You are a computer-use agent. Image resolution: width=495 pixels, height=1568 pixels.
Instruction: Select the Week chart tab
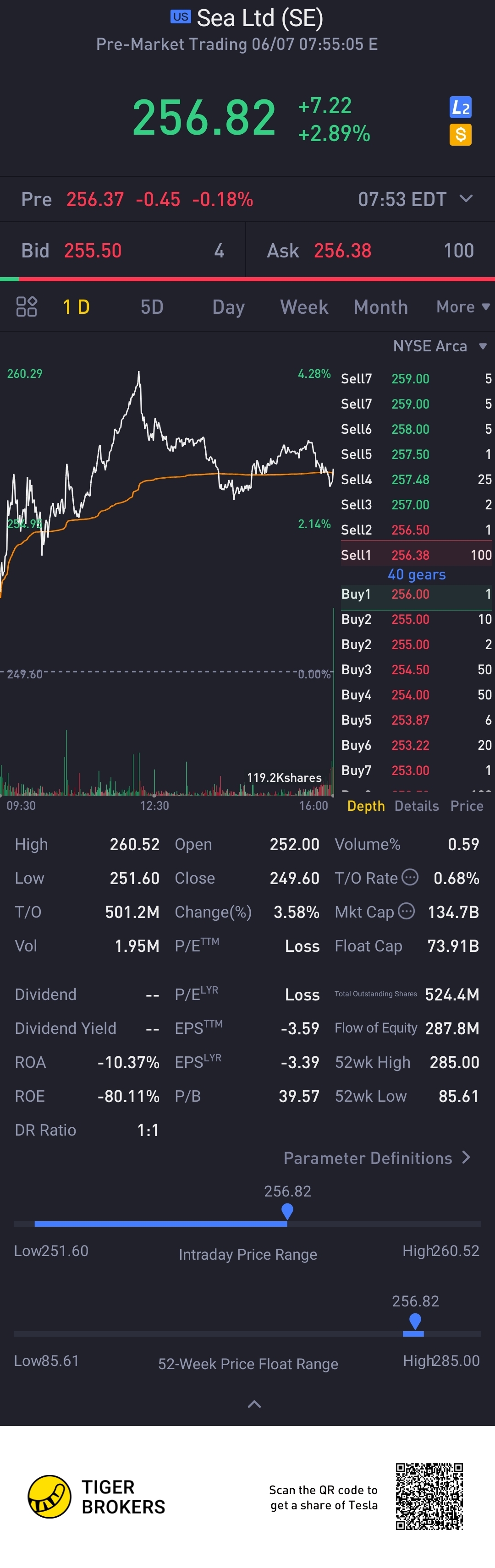tap(304, 307)
